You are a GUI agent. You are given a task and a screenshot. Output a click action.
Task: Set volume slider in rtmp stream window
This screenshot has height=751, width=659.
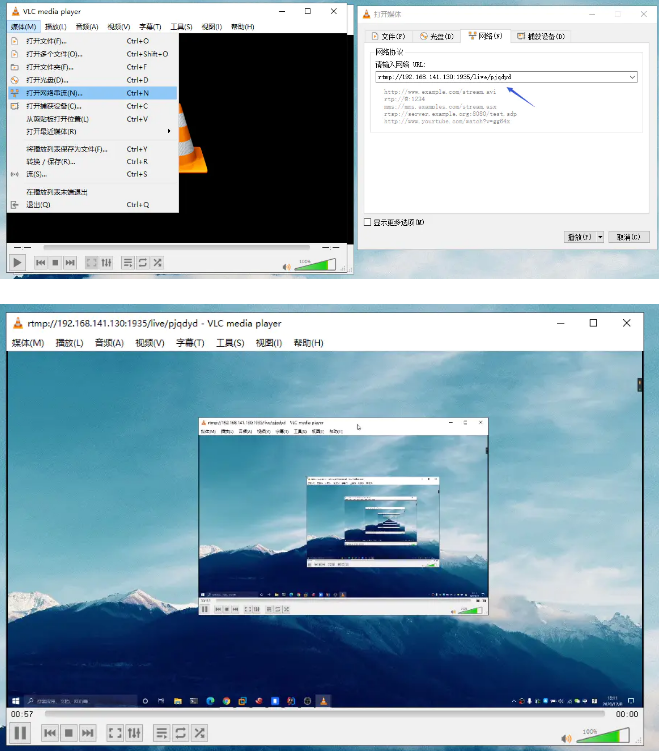coord(603,735)
